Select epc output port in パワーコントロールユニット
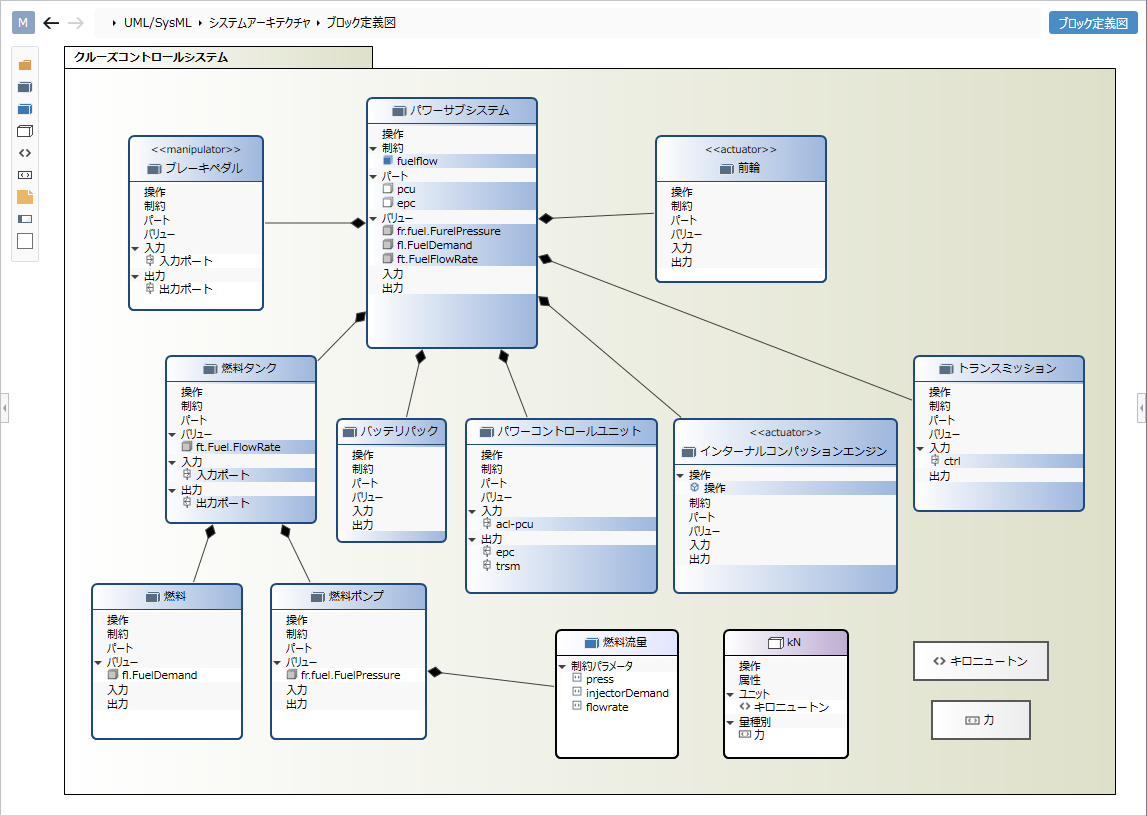Image resolution: width=1147 pixels, height=816 pixels. tap(505, 552)
